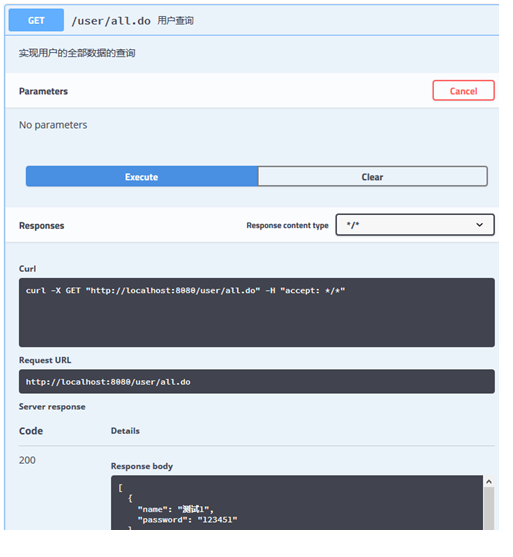Image resolution: width=513 pixels, height=557 pixels.
Task: Select the curl command text box
Action: point(256,313)
